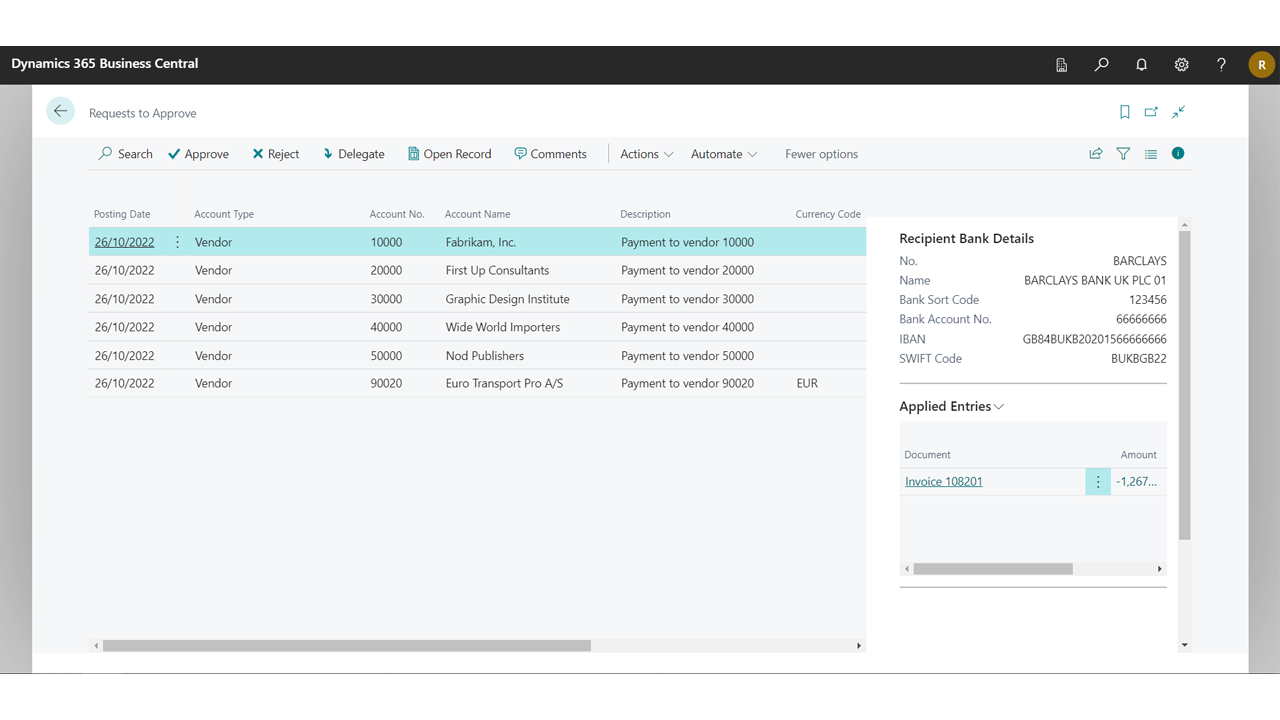
Task: Click the SWIFT Code value BUKBGB22
Action: 1138,358
